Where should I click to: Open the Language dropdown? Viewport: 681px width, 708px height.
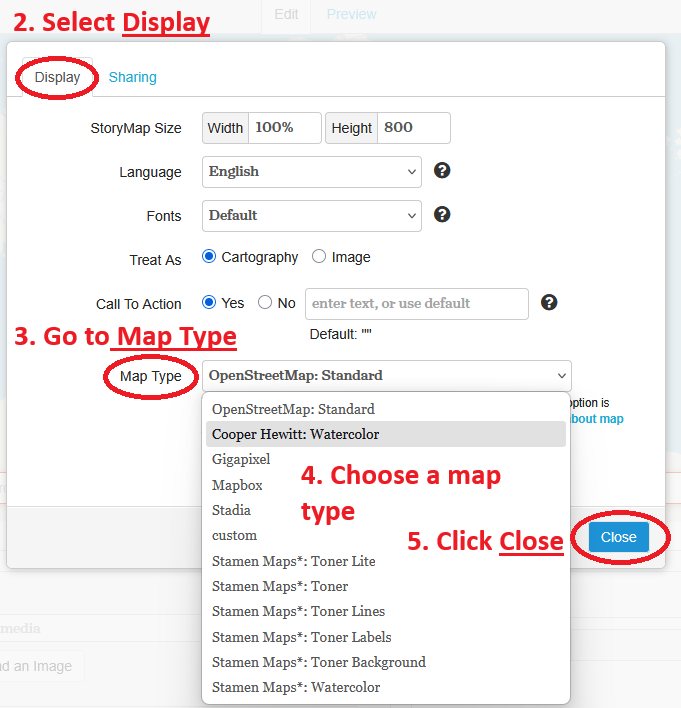[x=311, y=172]
